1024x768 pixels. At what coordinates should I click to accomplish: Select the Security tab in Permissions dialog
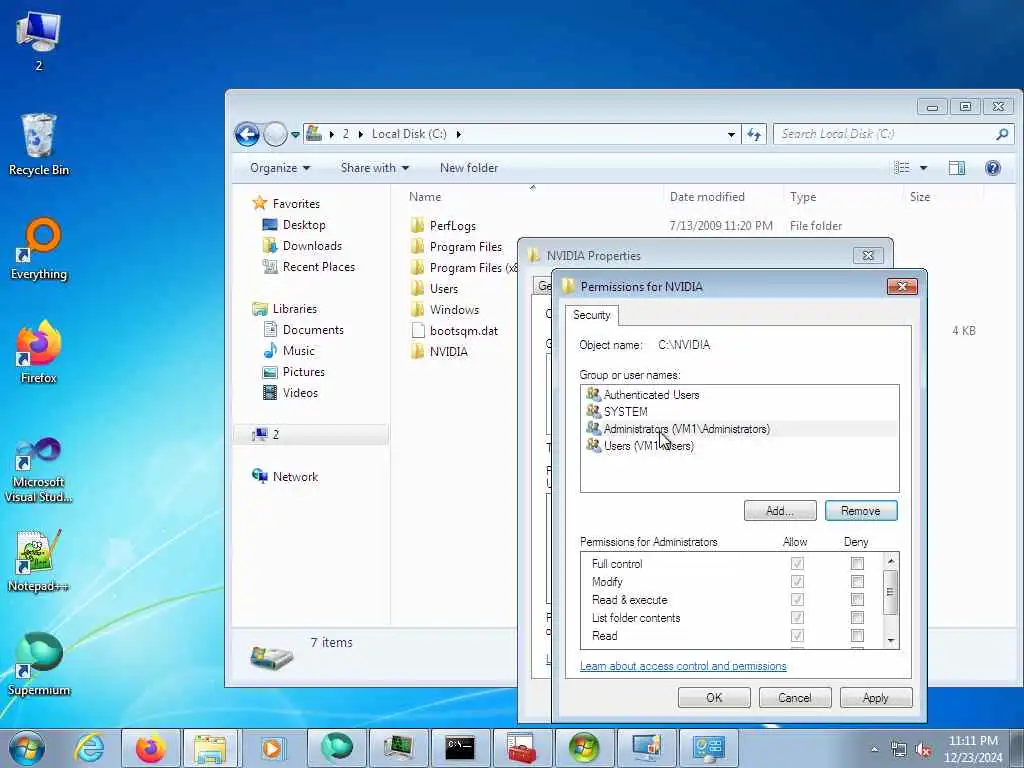tap(592, 315)
